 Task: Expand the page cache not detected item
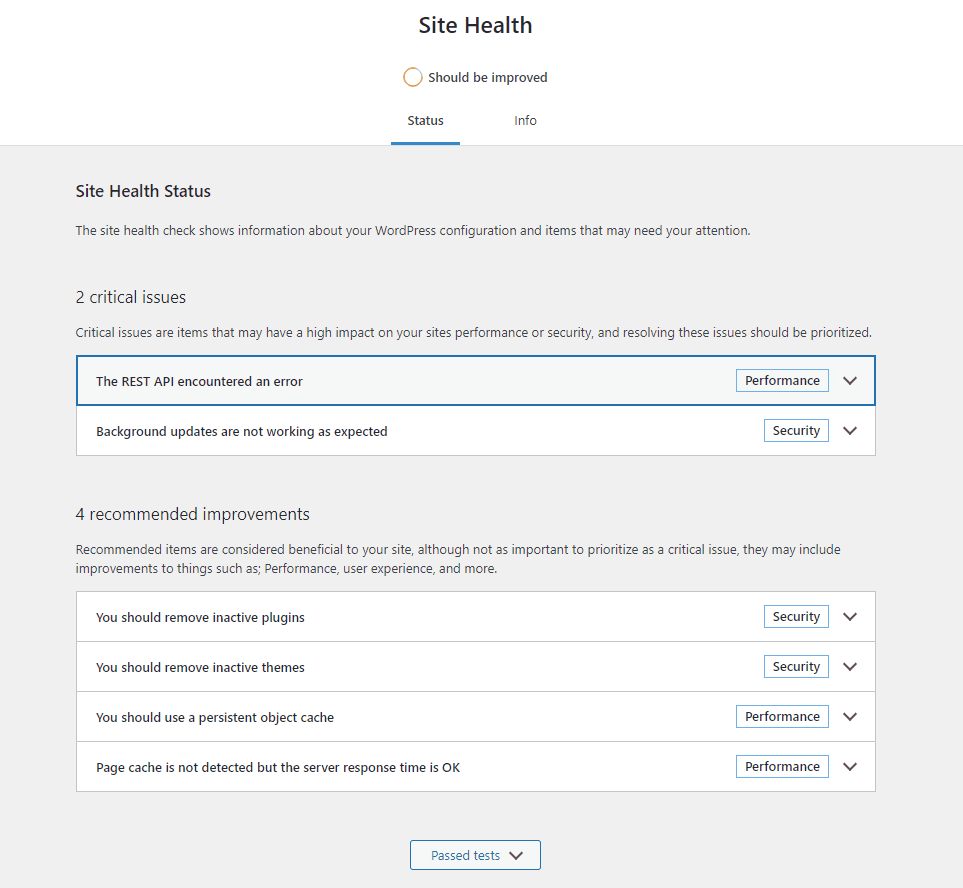849,766
